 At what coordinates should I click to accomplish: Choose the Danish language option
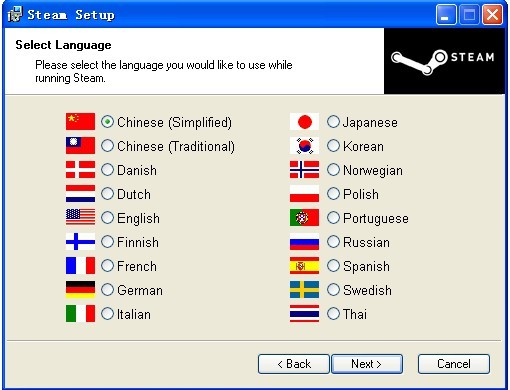(x=107, y=170)
